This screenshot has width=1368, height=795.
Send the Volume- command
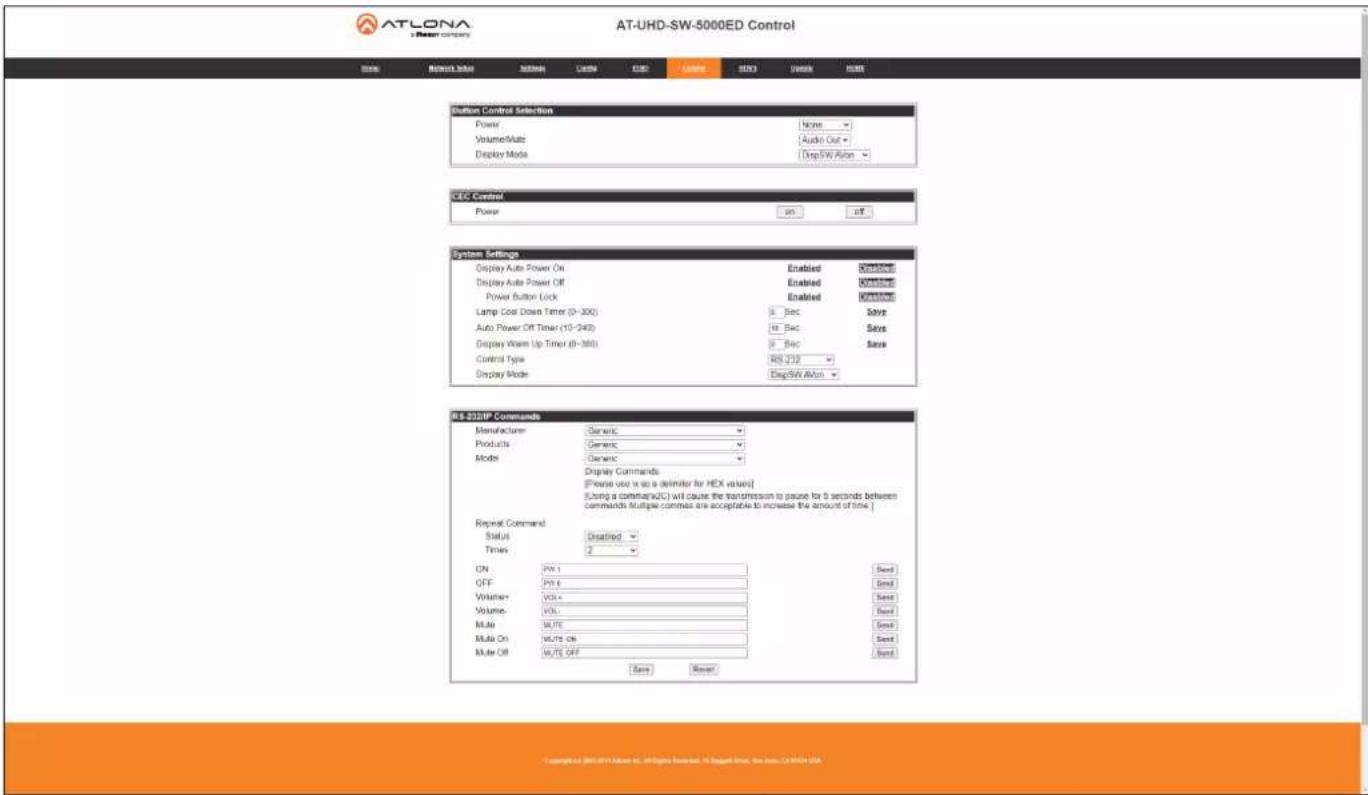click(885, 610)
